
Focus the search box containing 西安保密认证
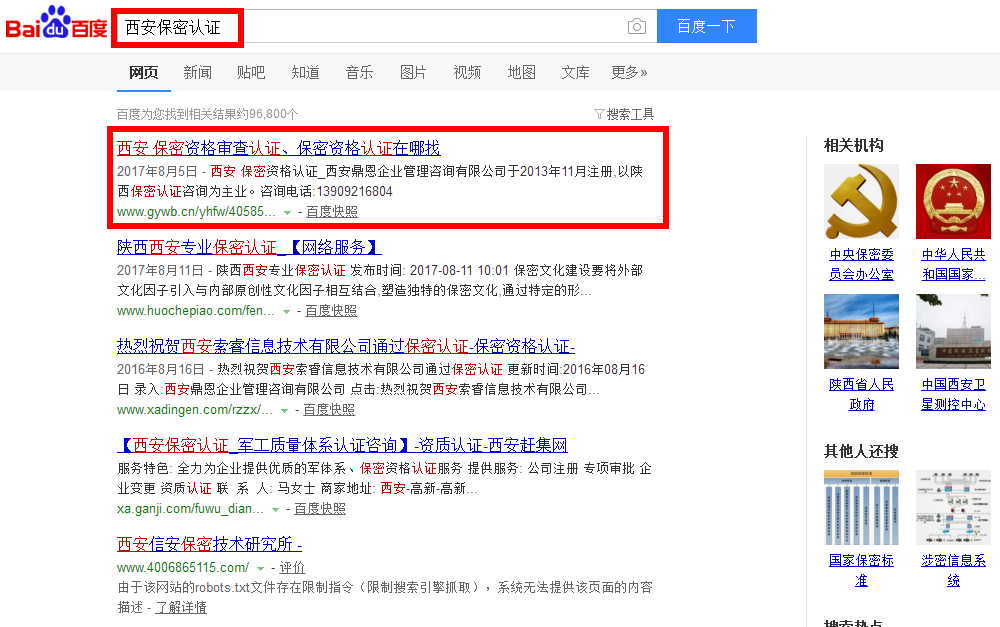tap(385, 27)
